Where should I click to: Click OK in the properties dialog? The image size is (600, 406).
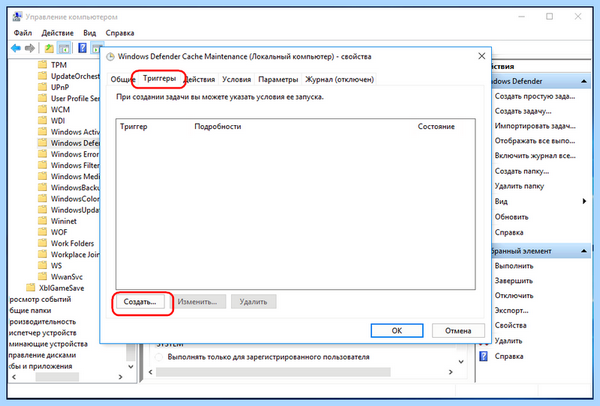[x=397, y=331]
